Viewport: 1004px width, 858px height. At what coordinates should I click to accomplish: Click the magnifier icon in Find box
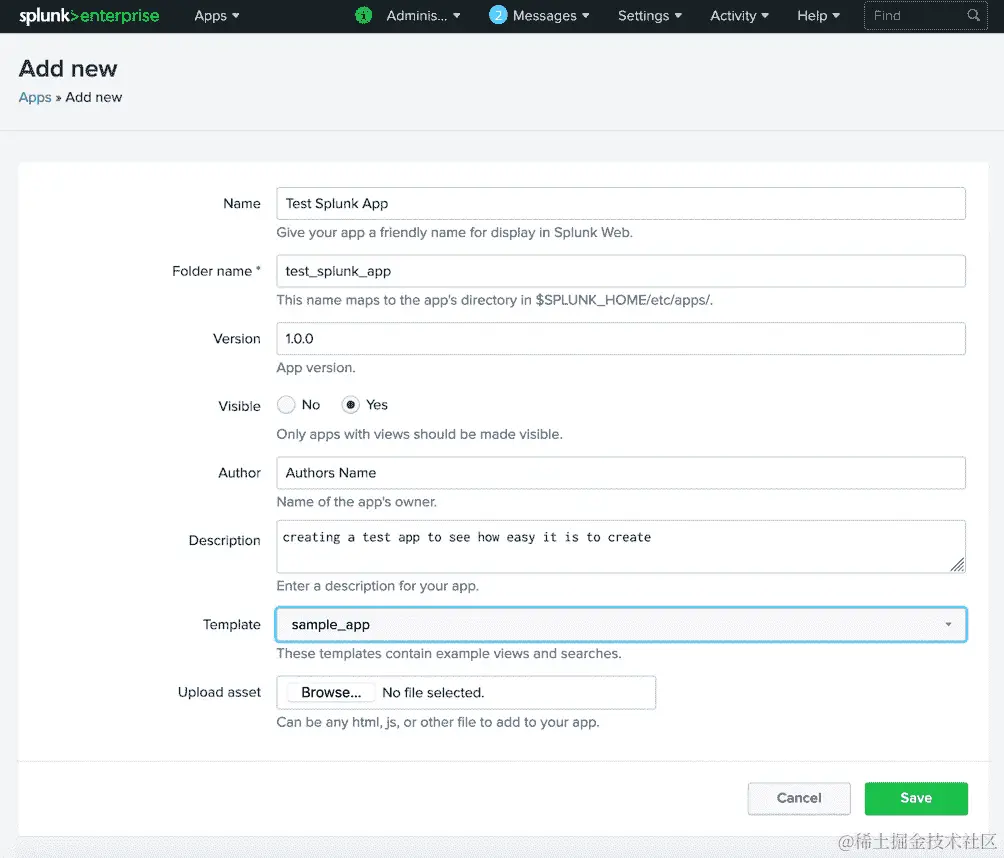point(973,15)
